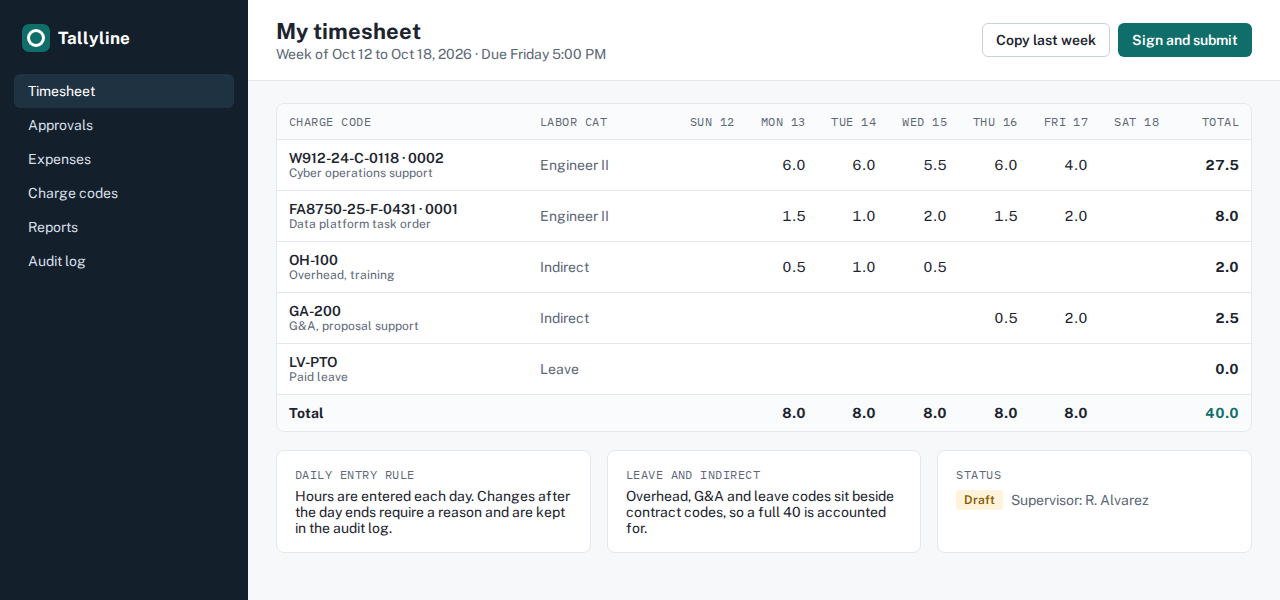Open the Timesheet sidebar item
Screen dimensions: 1280x600
click(124, 91)
